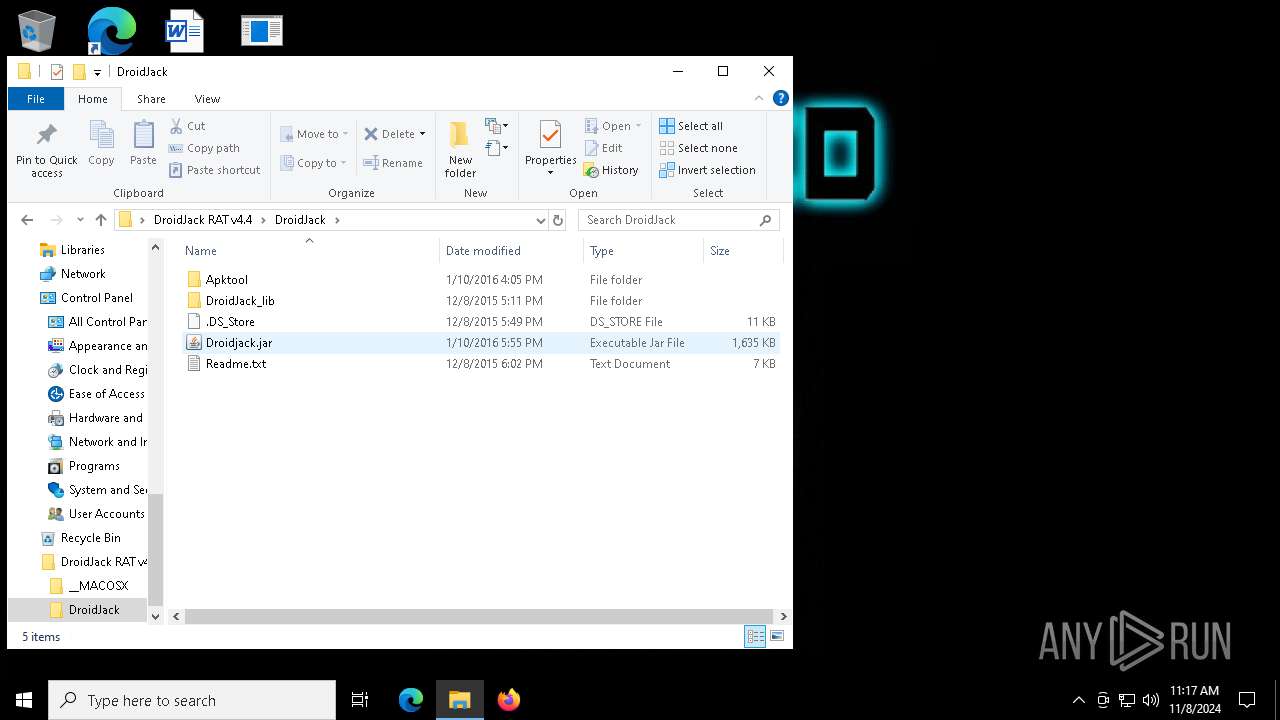Select __MACOSX folder in navigation pane
1280x720 pixels.
tap(98, 586)
